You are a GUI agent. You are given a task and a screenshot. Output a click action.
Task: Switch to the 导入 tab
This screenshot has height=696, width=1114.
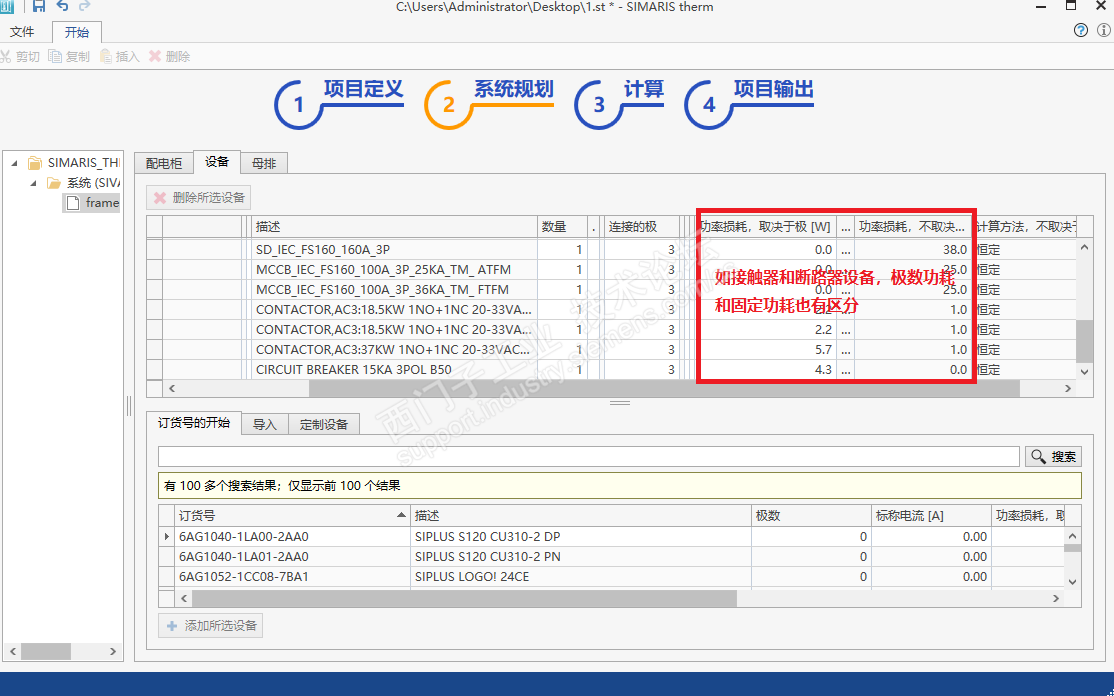(x=264, y=425)
